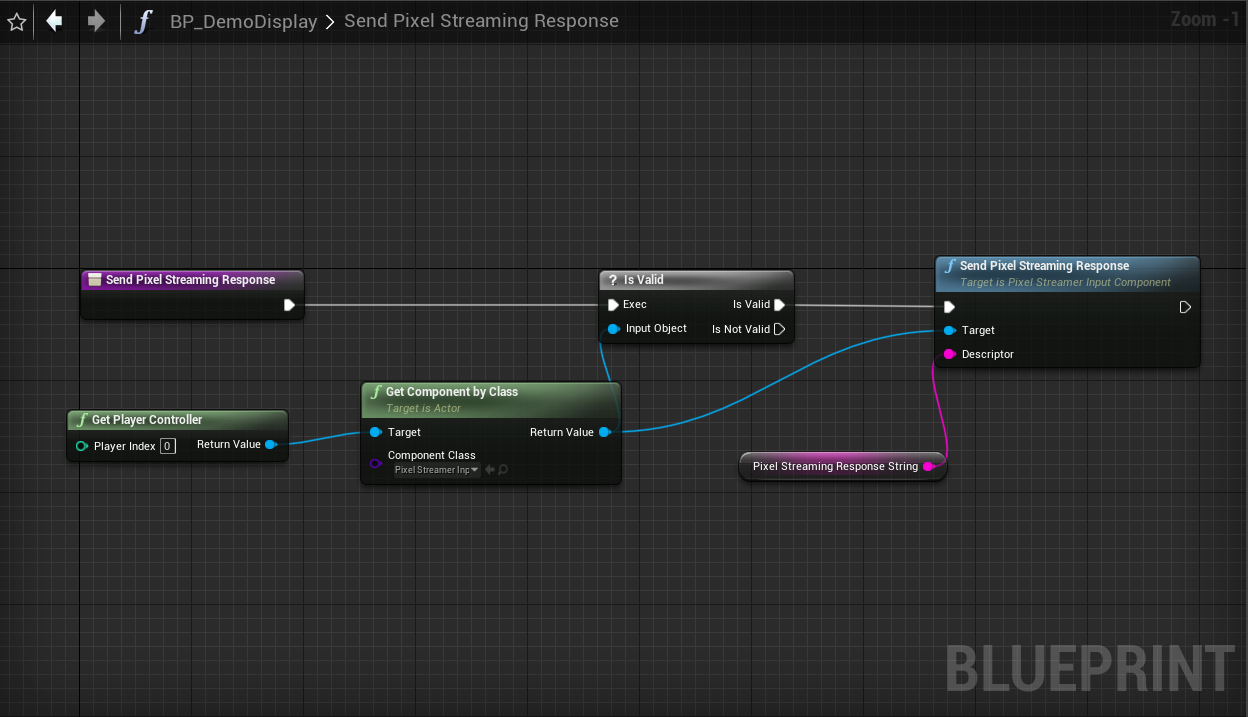Click the star bookmark icon
Viewport: 1248px width, 717px height.
click(x=17, y=21)
